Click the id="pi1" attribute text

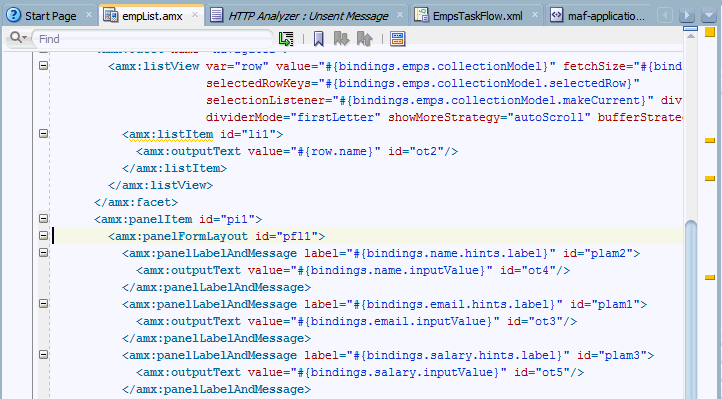[227, 220]
